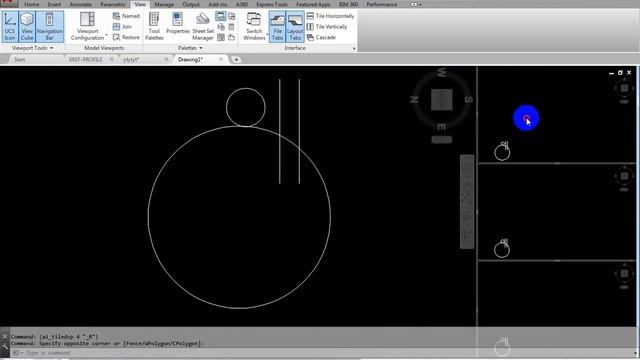Open the A360 ribbon tab
The height and width of the screenshot is (360, 640).
(x=242, y=4)
